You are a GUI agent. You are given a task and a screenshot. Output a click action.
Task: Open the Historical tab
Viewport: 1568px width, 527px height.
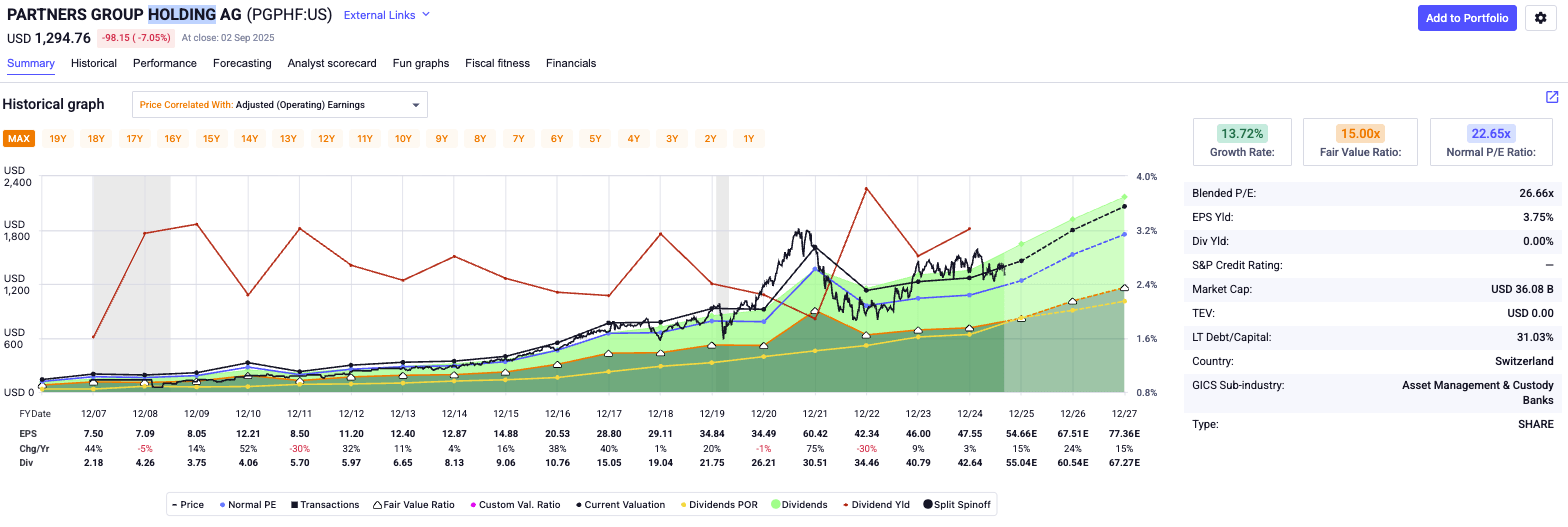(94, 63)
